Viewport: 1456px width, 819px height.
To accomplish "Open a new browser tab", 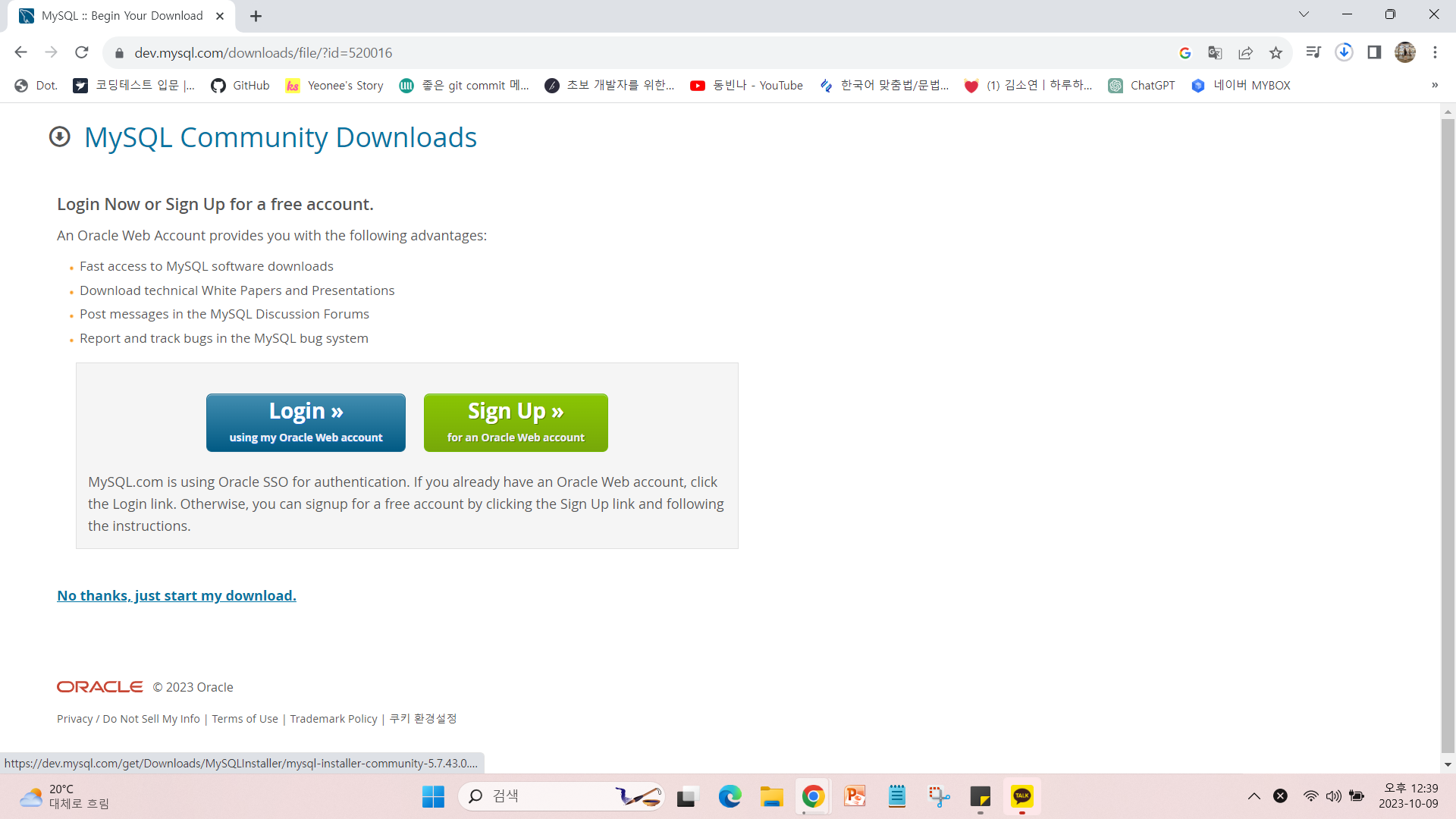I will (256, 16).
